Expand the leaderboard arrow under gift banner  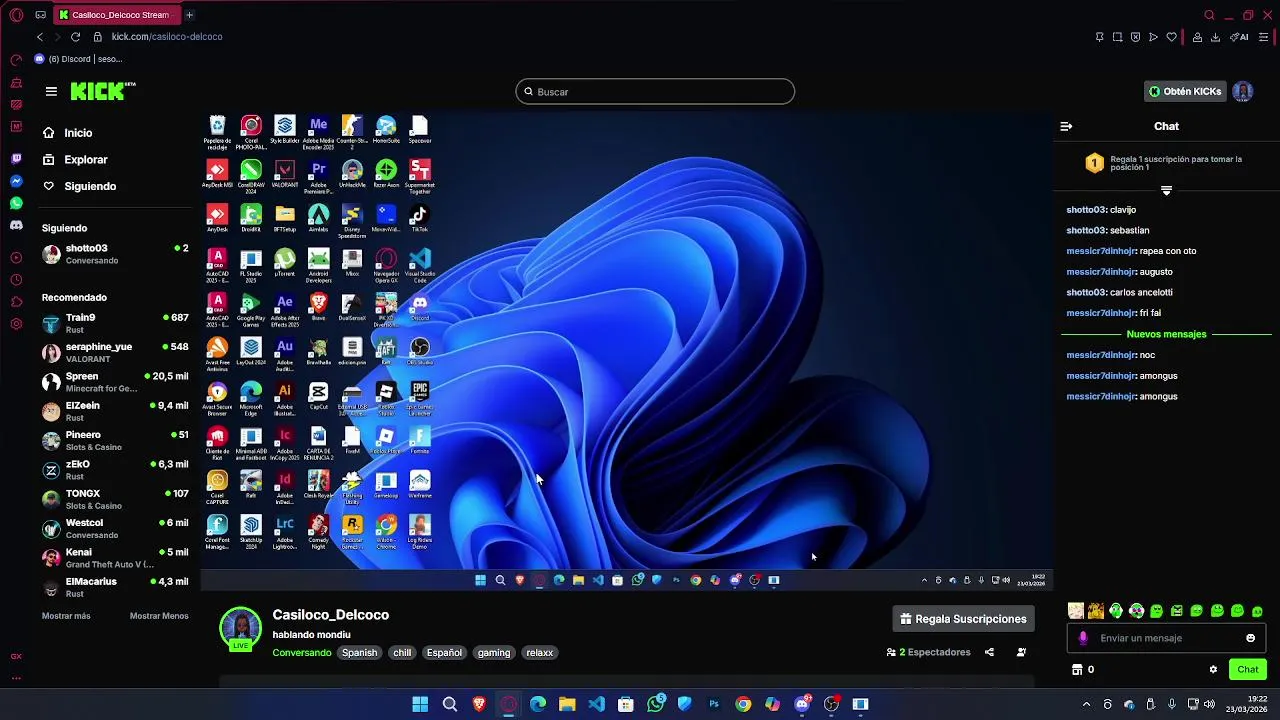point(1166,190)
